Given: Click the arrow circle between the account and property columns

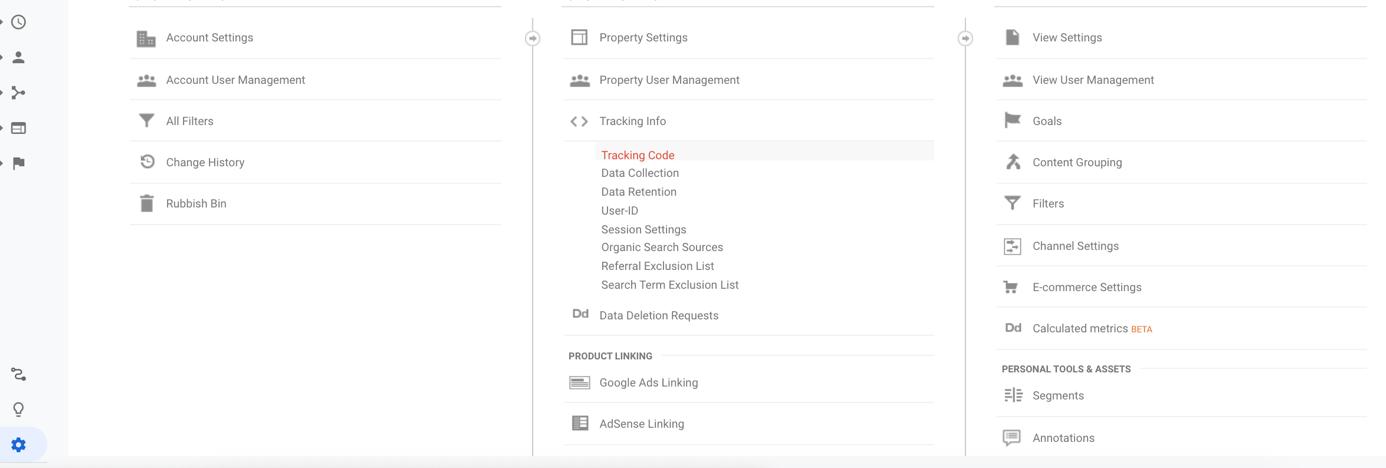Looking at the screenshot, I should click(x=532, y=38).
